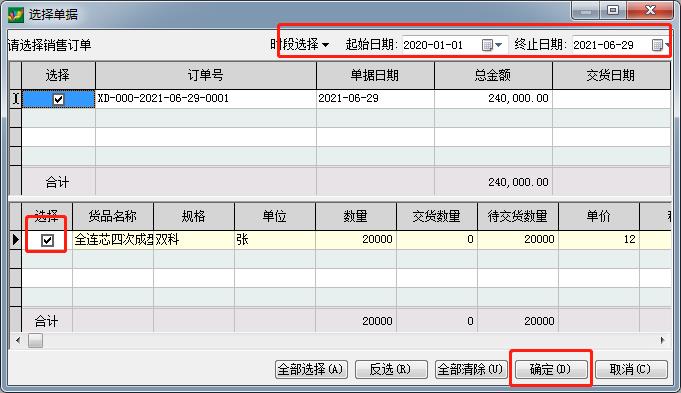Image resolution: width=681 pixels, height=393 pixels.
Task: Toggle checkbox for the 全连芯四次成型 item row
Action: (x=47, y=240)
